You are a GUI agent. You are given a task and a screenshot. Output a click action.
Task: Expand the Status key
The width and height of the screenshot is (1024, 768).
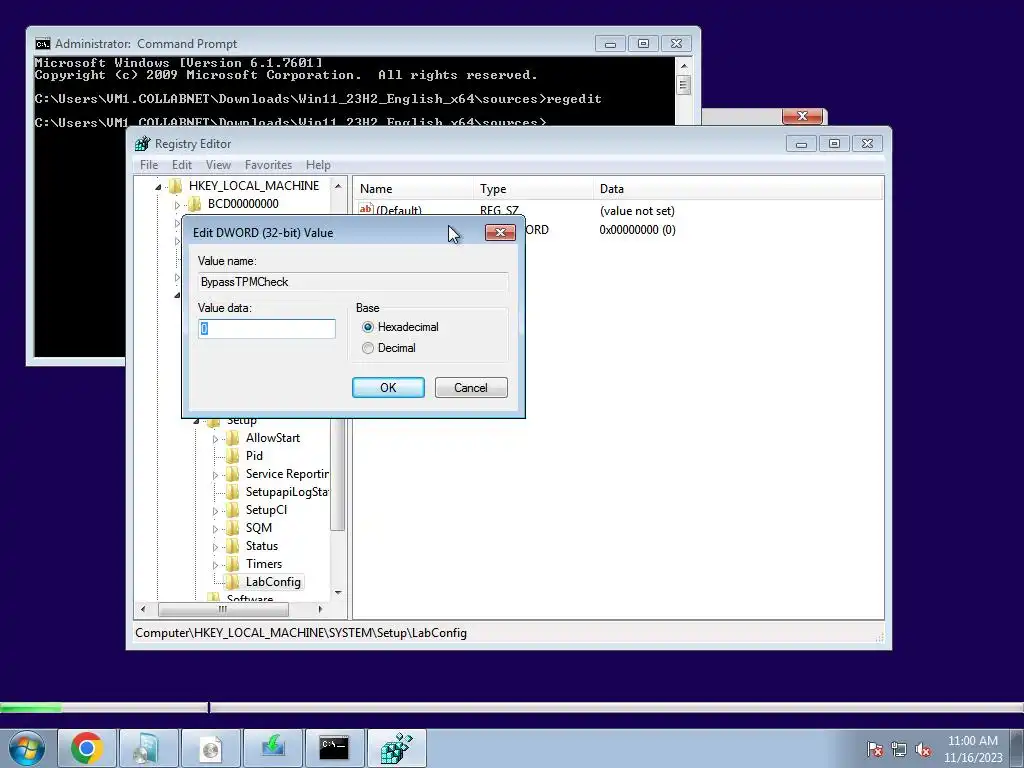coord(215,547)
